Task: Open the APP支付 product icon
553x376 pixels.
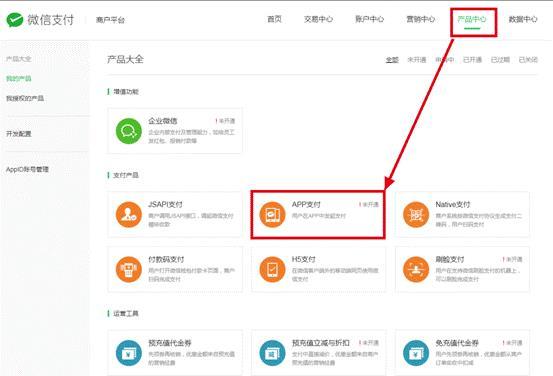Action: tap(272, 214)
